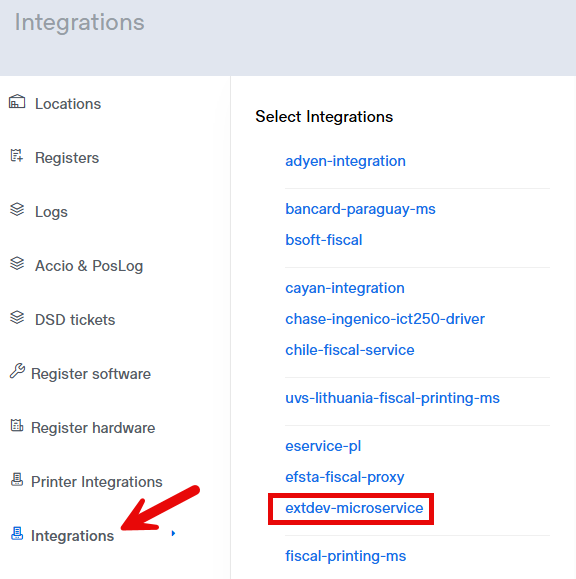
Task: Click the Accio & PosLog layers icon
Action: pyautogui.click(x=17, y=263)
